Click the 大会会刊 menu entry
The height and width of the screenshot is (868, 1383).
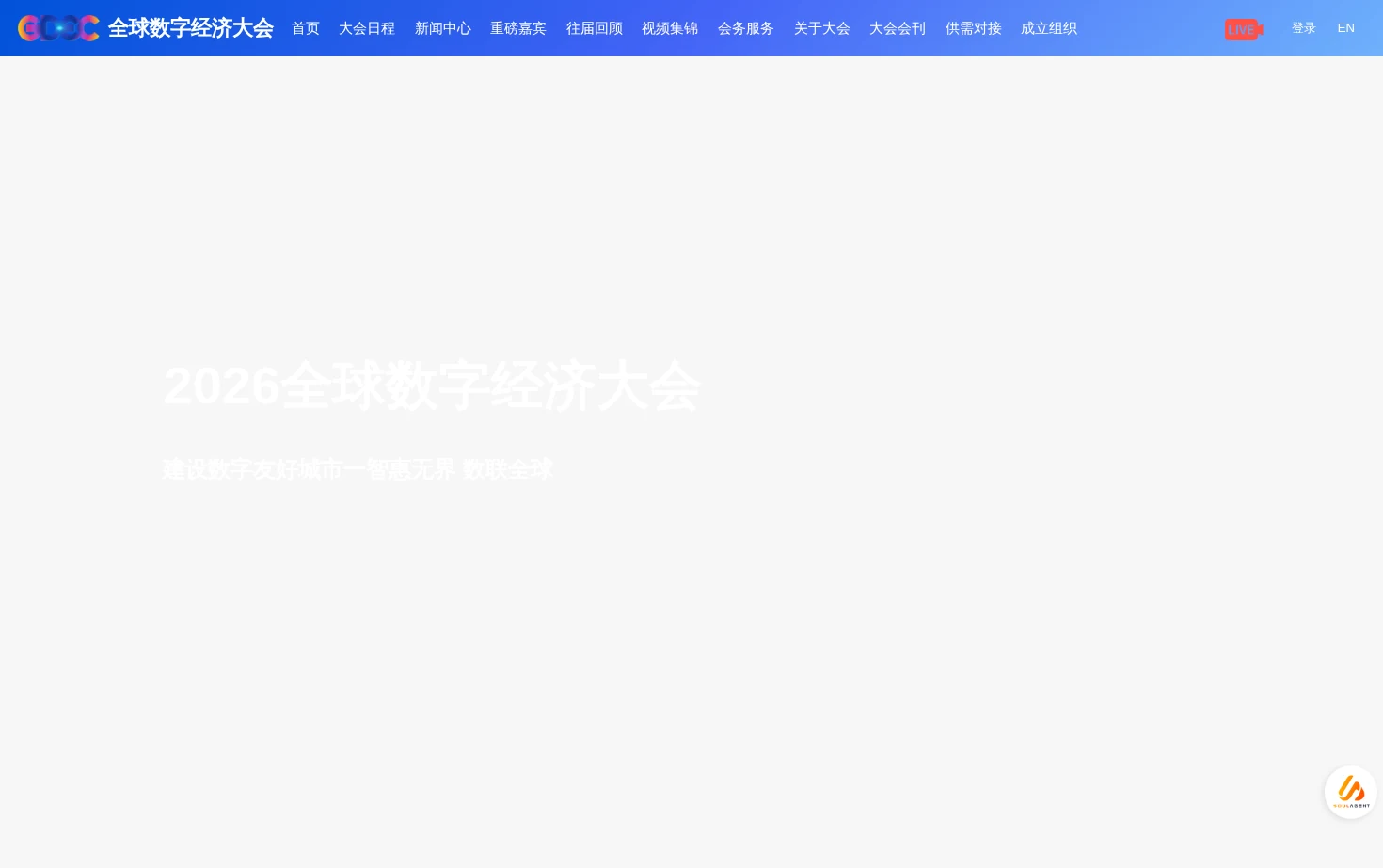(x=898, y=28)
